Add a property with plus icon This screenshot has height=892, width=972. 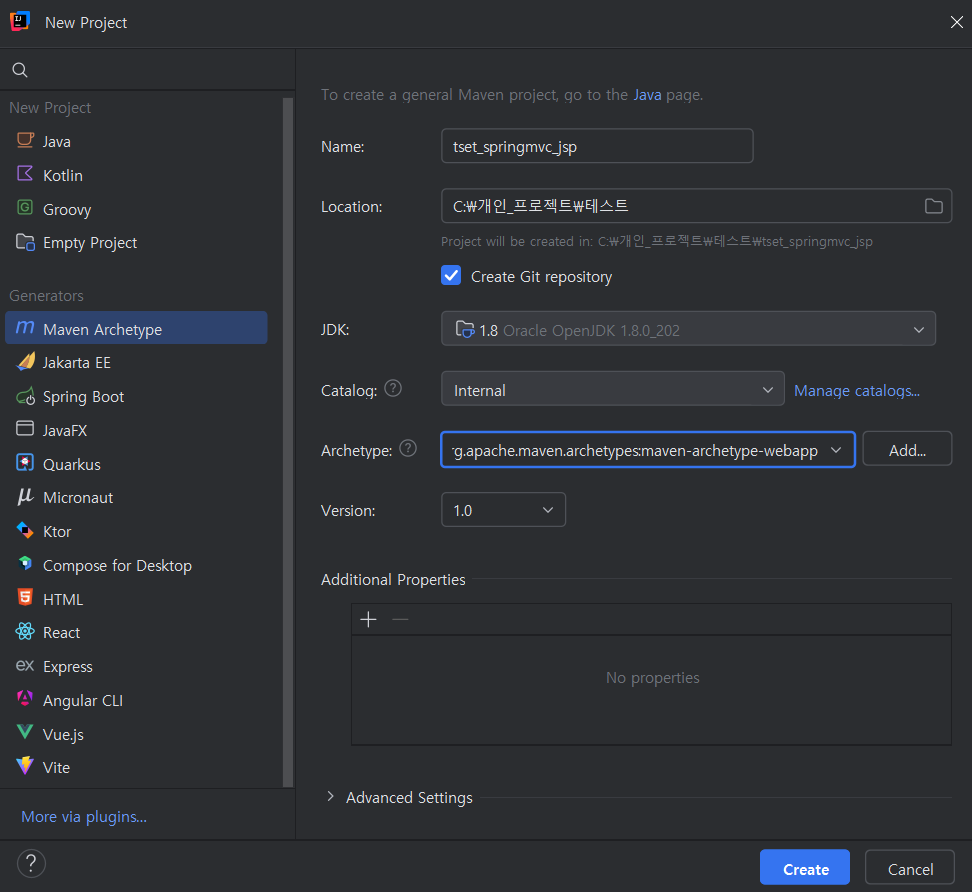pyautogui.click(x=368, y=619)
